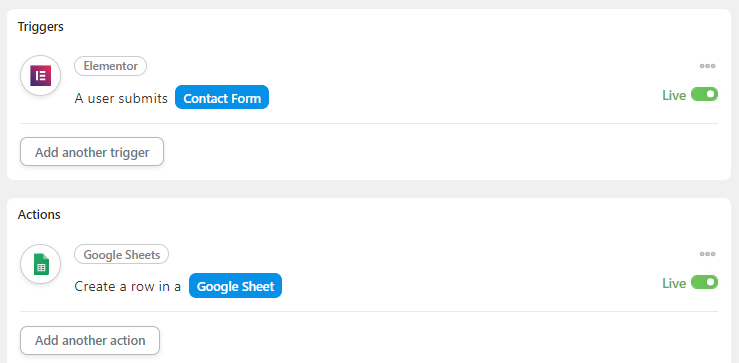Viewport: 739px width, 363px height.
Task: Click the "A user submits" sentence text
Action: (x=121, y=99)
